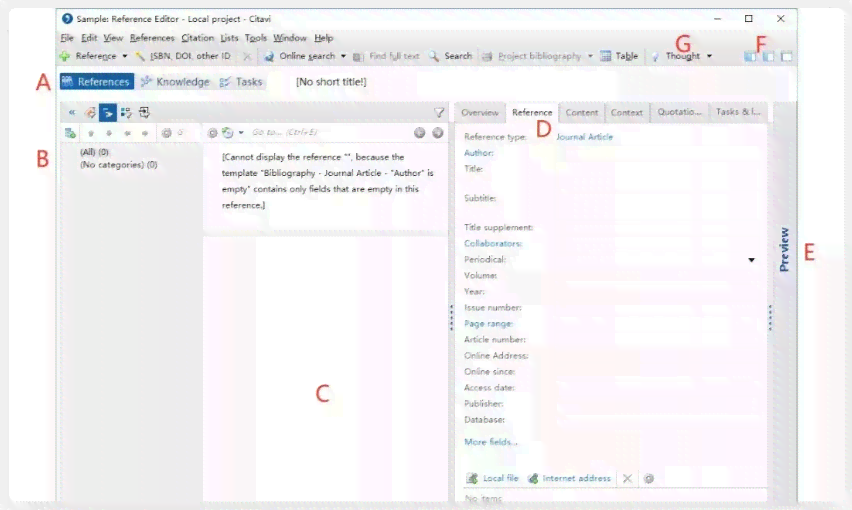This screenshot has width=852, height=510.
Task: Open the Edit menu
Action: point(89,38)
